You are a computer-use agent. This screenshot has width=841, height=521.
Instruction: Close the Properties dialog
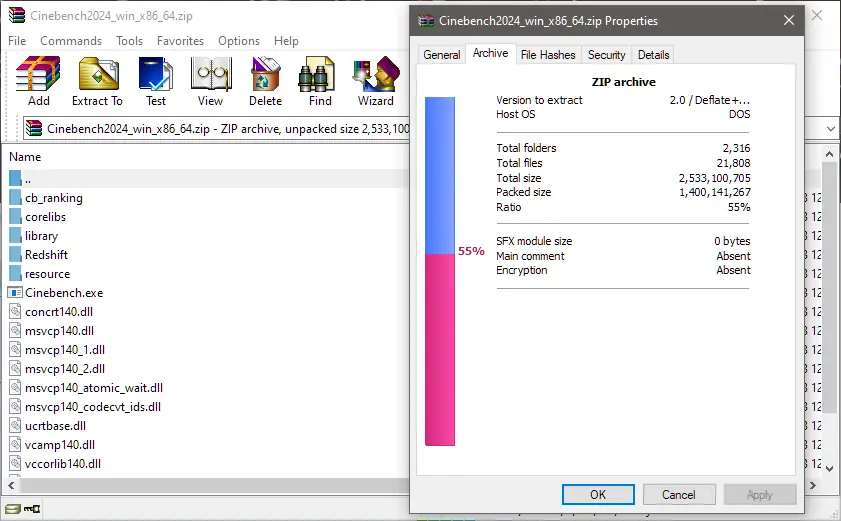click(788, 20)
